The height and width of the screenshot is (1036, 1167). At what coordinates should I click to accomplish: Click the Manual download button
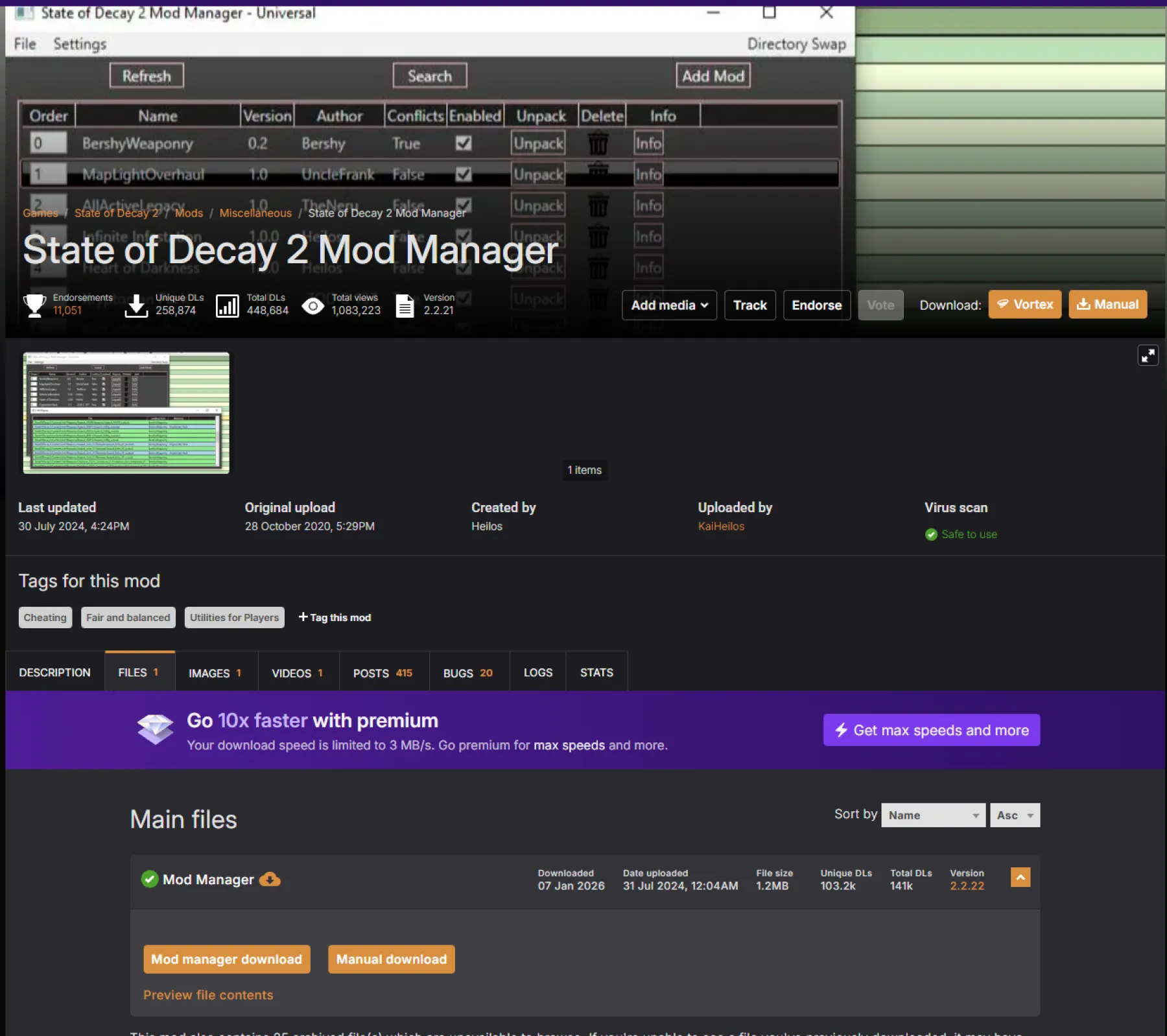(x=391, y=959)
